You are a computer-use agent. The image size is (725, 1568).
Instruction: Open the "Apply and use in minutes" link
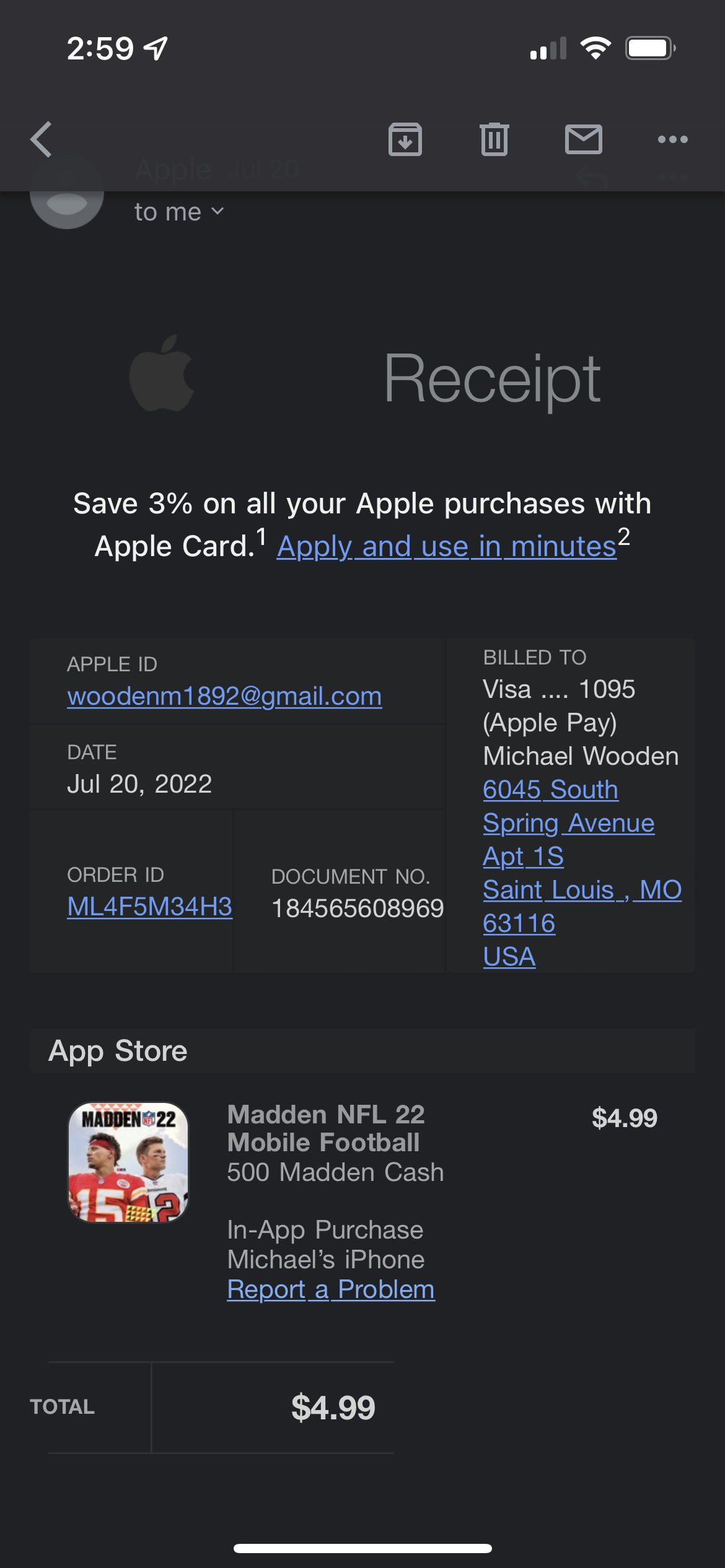(x=447, y=547)
